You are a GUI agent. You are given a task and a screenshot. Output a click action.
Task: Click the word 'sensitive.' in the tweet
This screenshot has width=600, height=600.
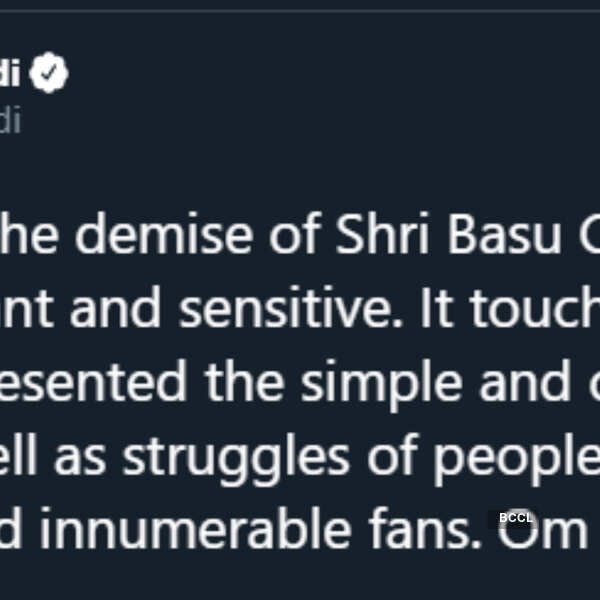(291, 307)
